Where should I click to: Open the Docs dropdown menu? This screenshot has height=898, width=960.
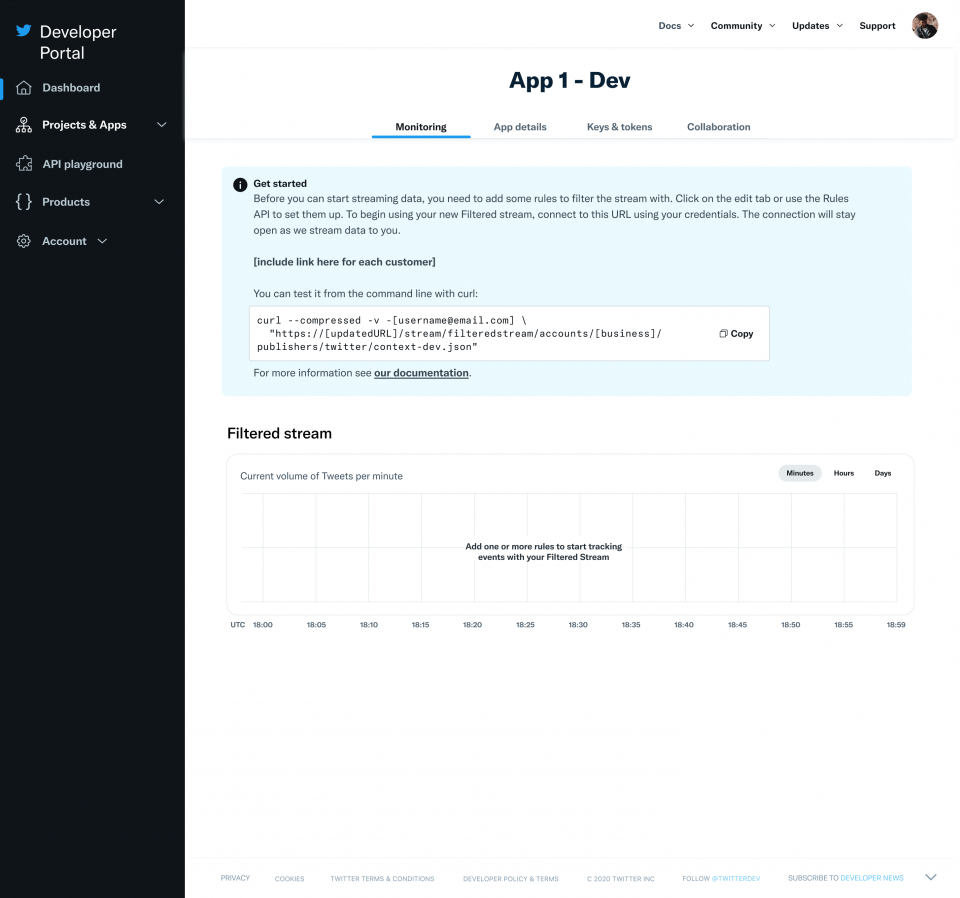[x=676, y=26]
